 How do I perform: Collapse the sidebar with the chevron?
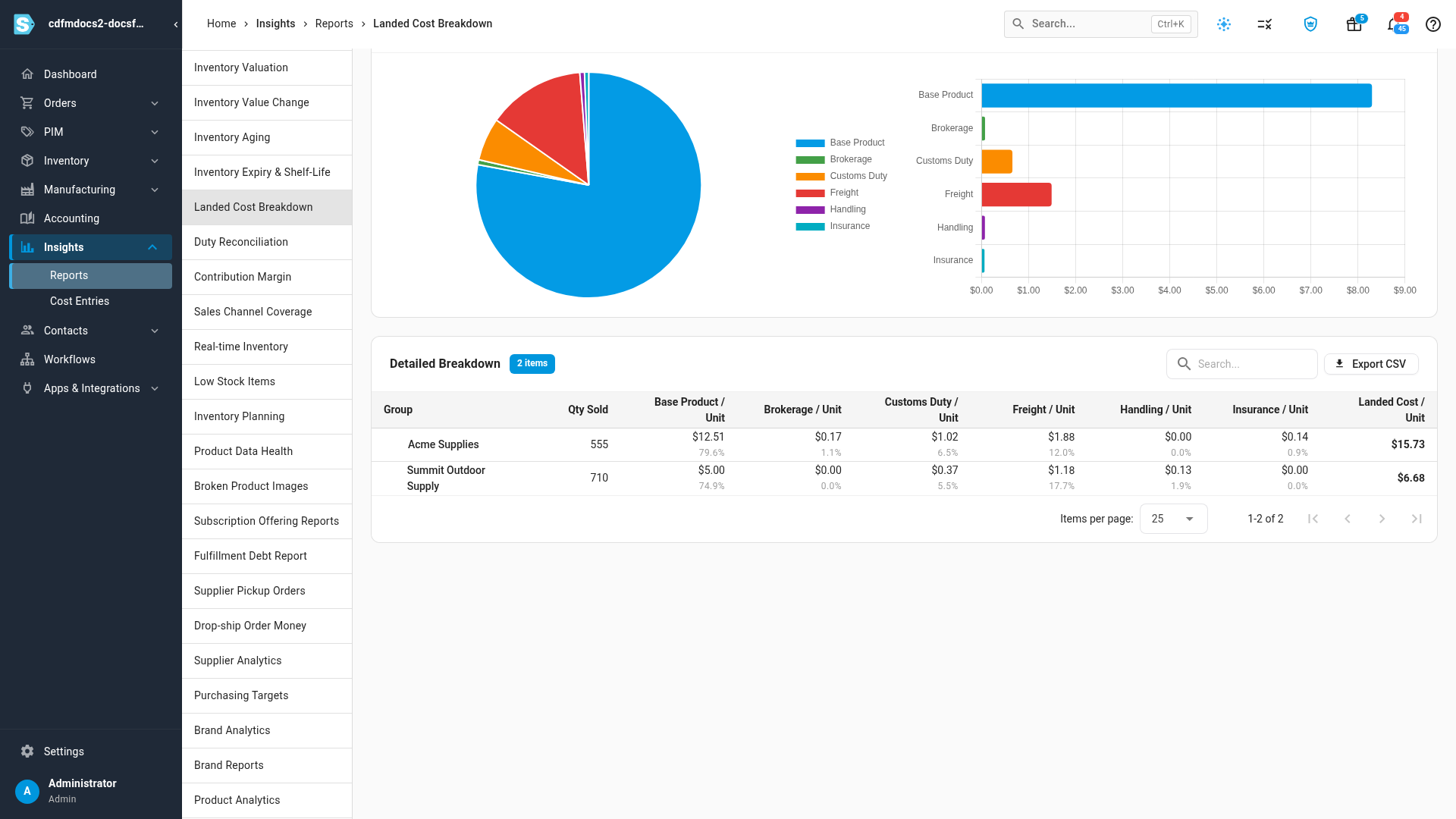[x=176, y=24]
